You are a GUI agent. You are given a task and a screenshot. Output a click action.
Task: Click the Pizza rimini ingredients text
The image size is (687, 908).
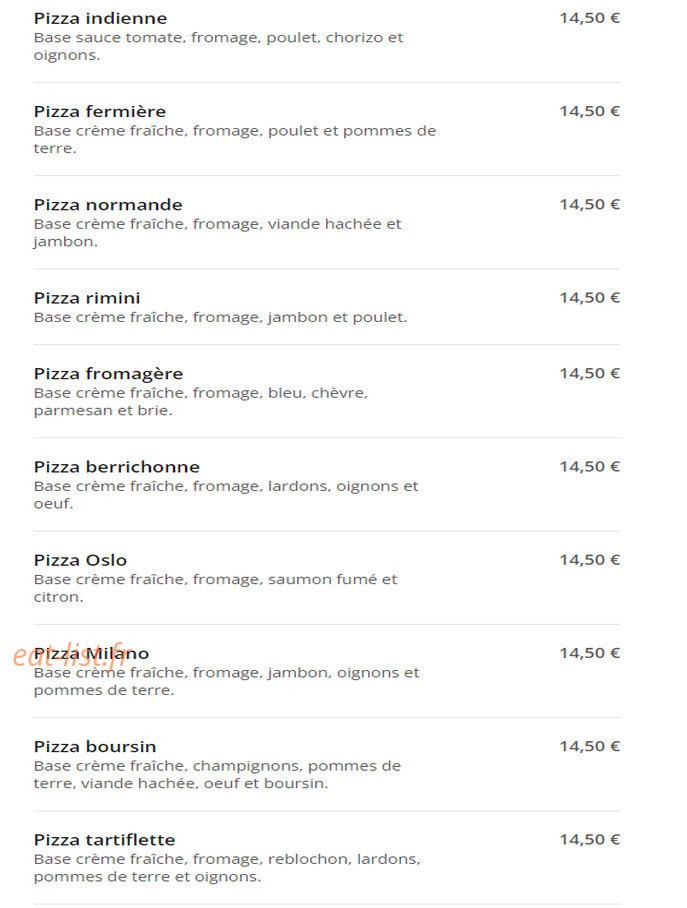pyautogui.click(x=220, y=317)
